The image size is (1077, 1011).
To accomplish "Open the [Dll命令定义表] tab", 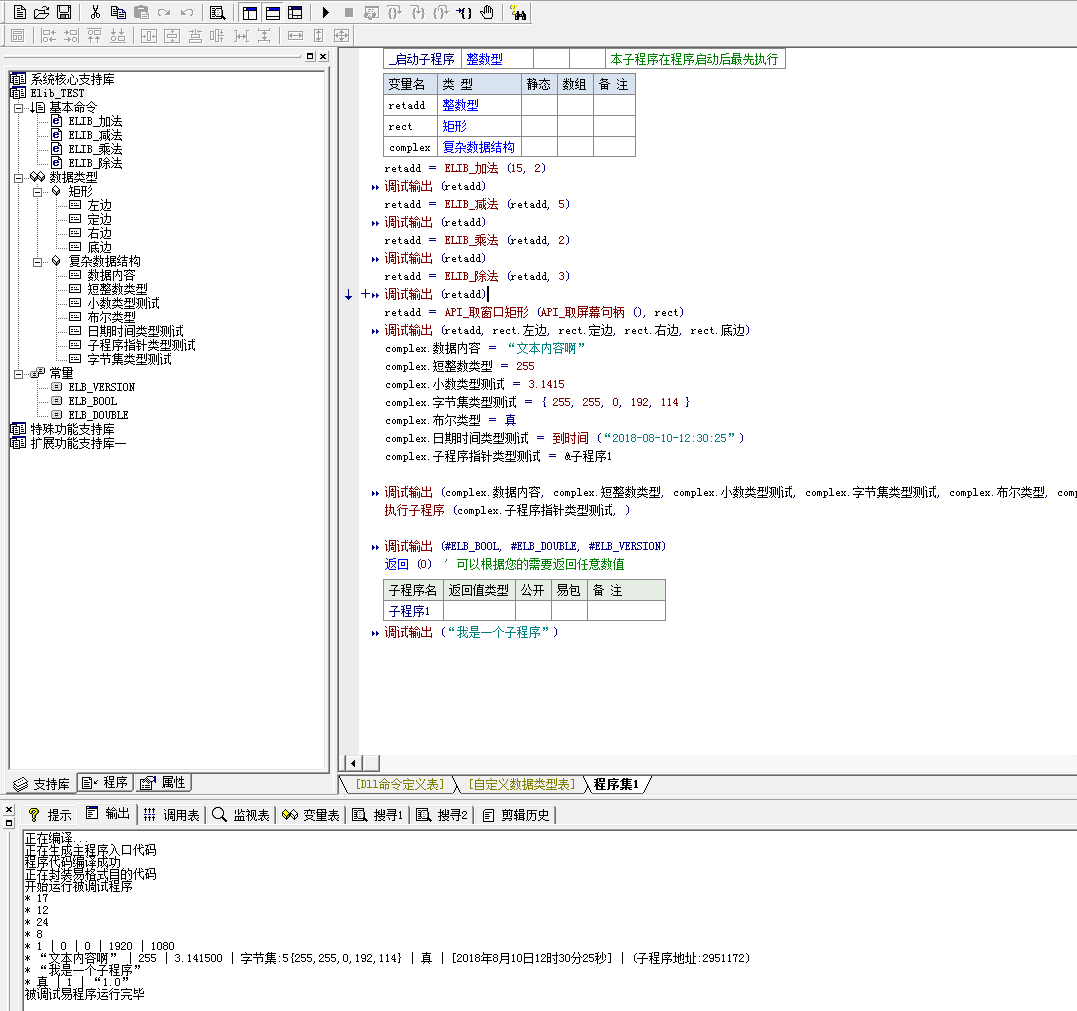I will tap(400, 784).
